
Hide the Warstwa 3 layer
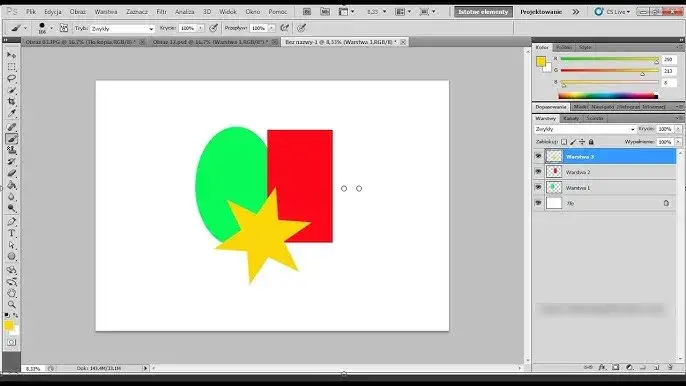point(538,156)
